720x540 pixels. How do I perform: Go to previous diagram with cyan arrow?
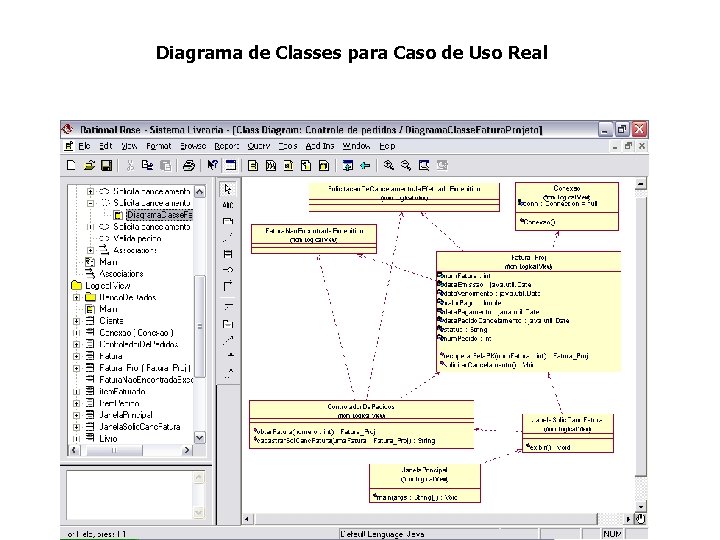pos(366,165)
